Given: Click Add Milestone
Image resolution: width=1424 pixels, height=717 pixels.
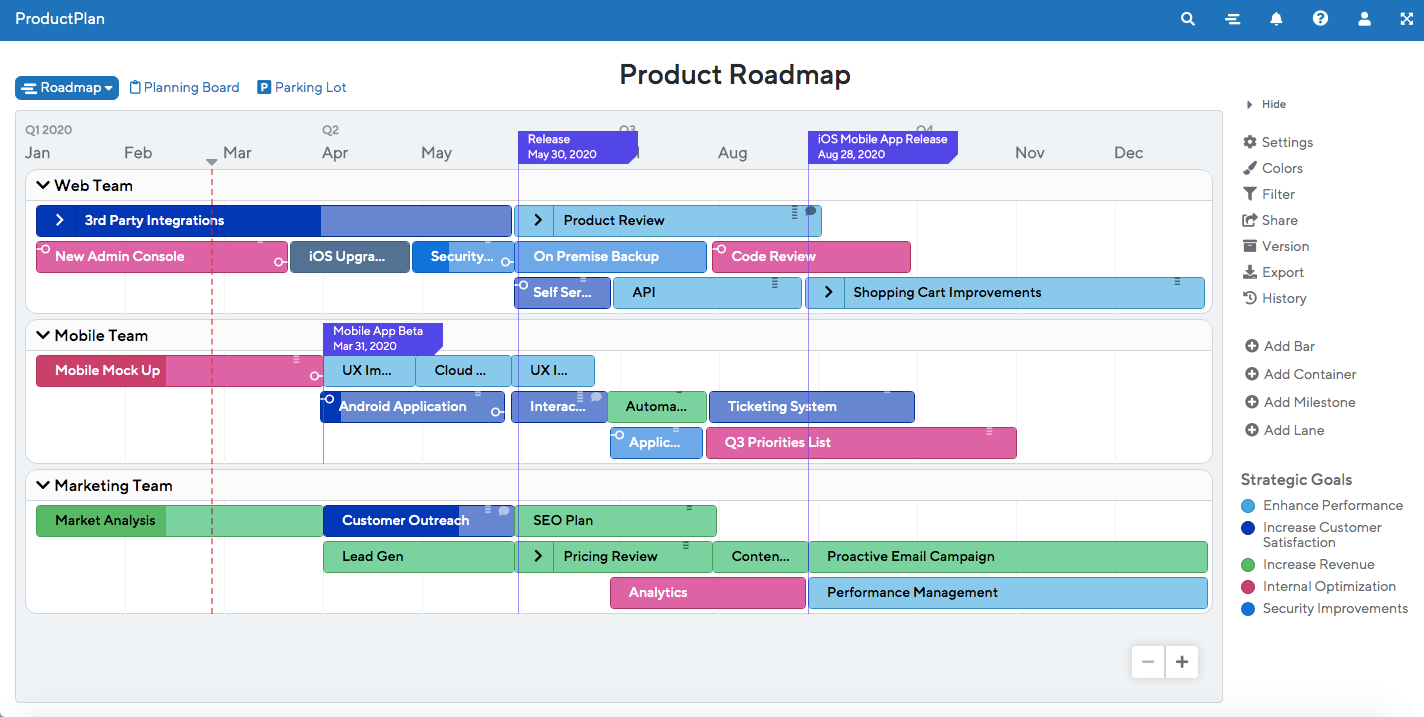Looking at the screenshot, I should [1300, 402].
